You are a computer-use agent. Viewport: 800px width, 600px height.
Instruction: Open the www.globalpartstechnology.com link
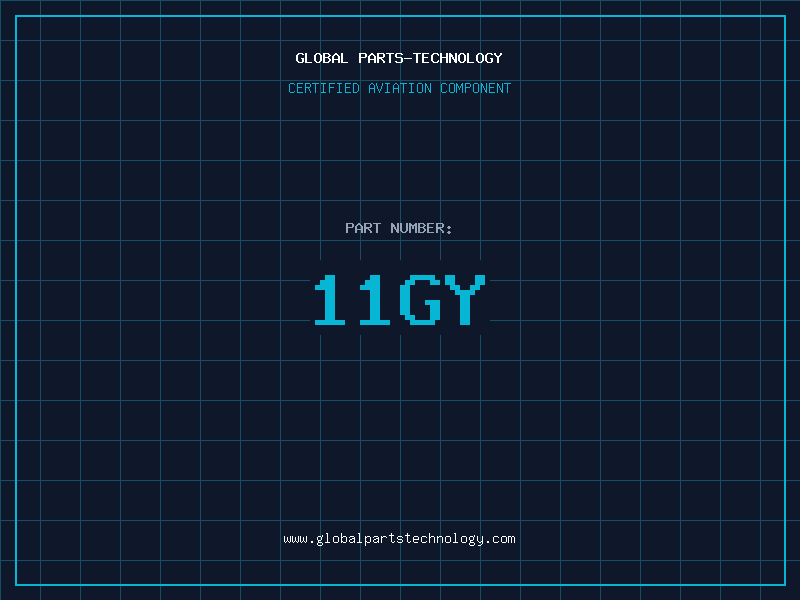(x=399, y=539)
